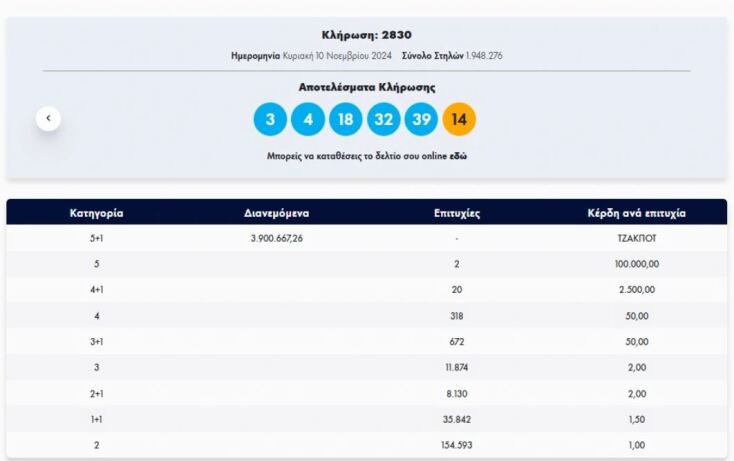Click the blue ball number 39
The image size is (734, 461).
coord(421,119)
